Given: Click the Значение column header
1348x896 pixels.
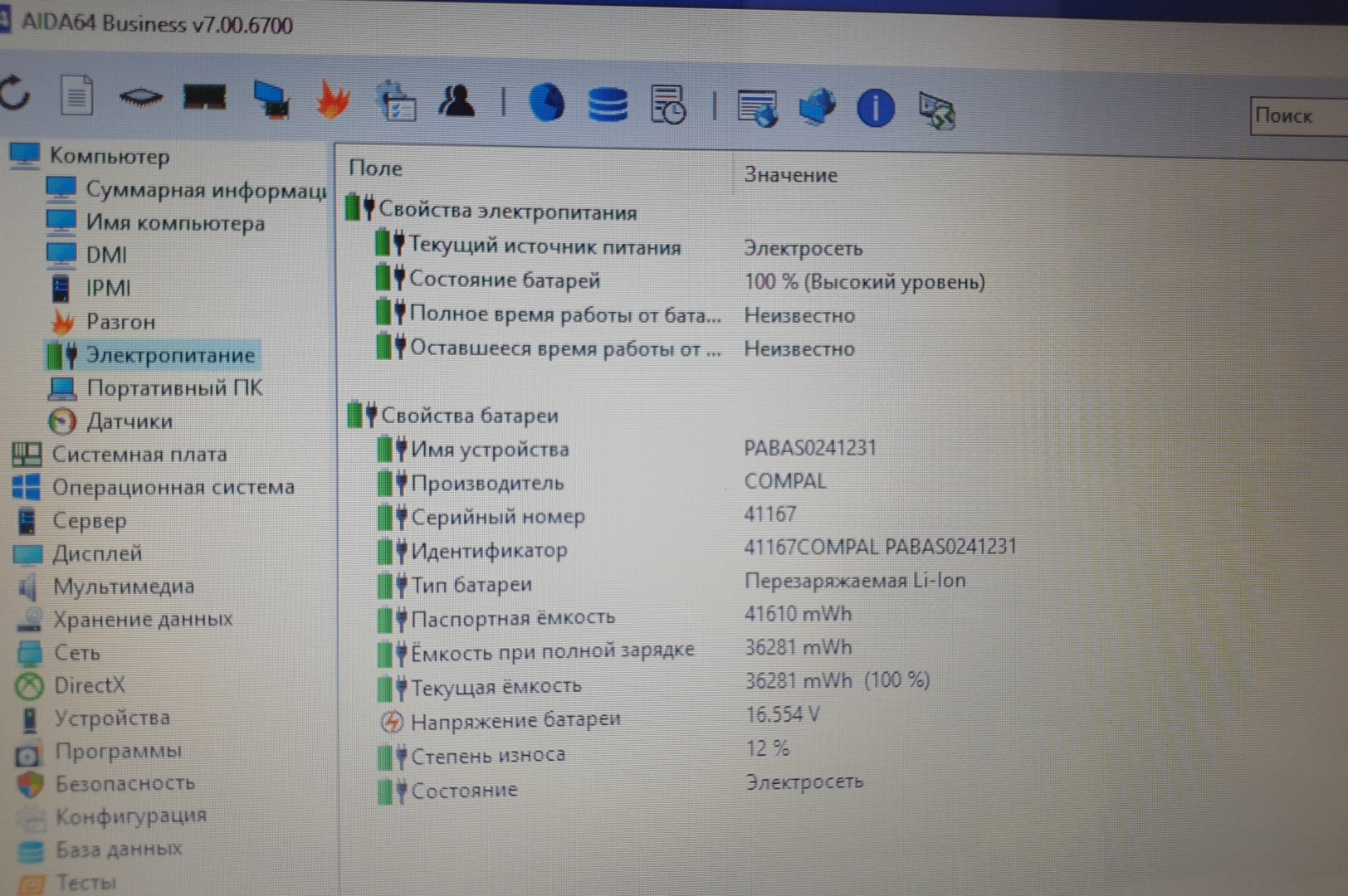Looking at the screenshot, I should pyautogui.click(x=790, y=175).
